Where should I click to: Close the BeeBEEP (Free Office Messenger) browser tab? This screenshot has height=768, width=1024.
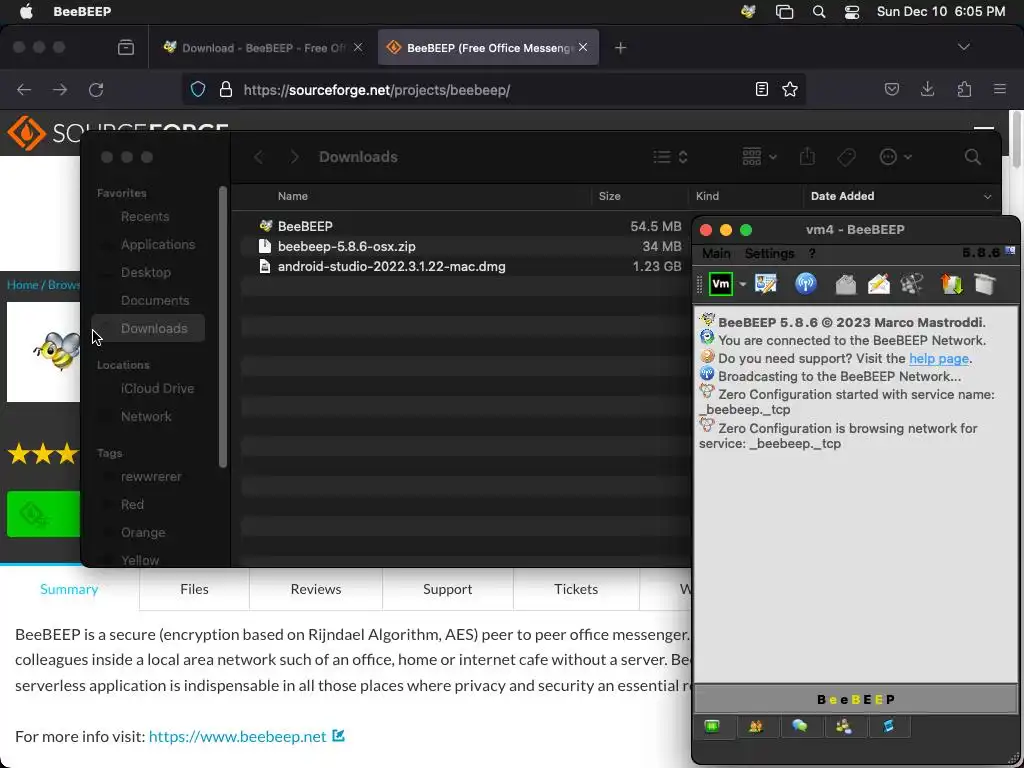click(583, 47)
